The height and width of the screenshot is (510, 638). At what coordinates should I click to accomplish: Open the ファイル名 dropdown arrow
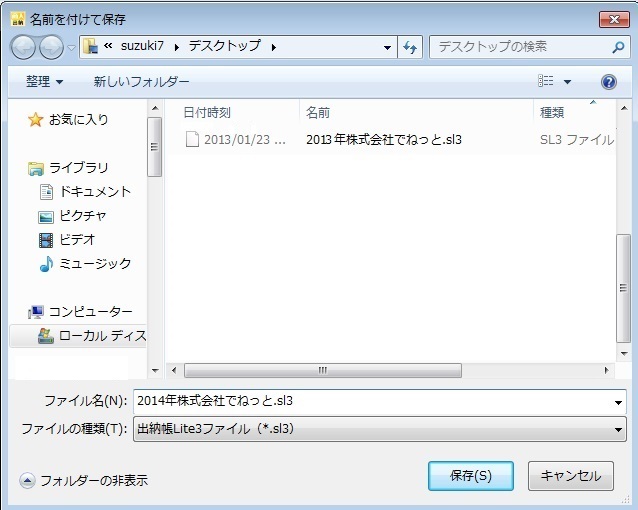(618, 403)
